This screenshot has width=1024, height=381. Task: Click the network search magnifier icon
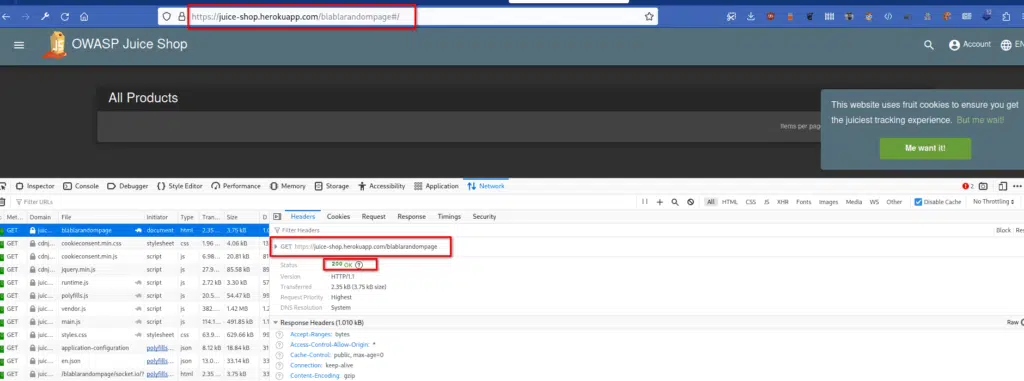[675, 202]
